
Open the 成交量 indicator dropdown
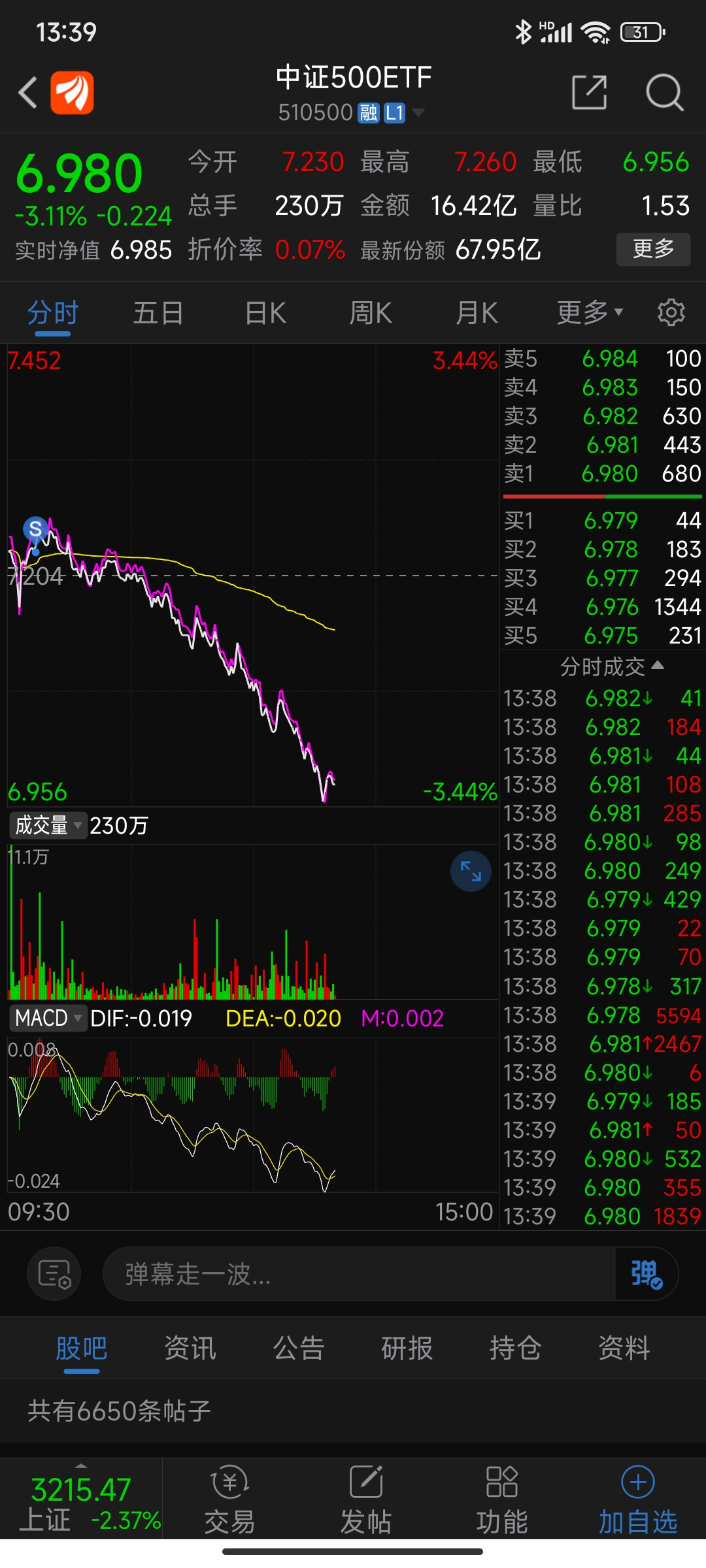(x=48, y=825)
